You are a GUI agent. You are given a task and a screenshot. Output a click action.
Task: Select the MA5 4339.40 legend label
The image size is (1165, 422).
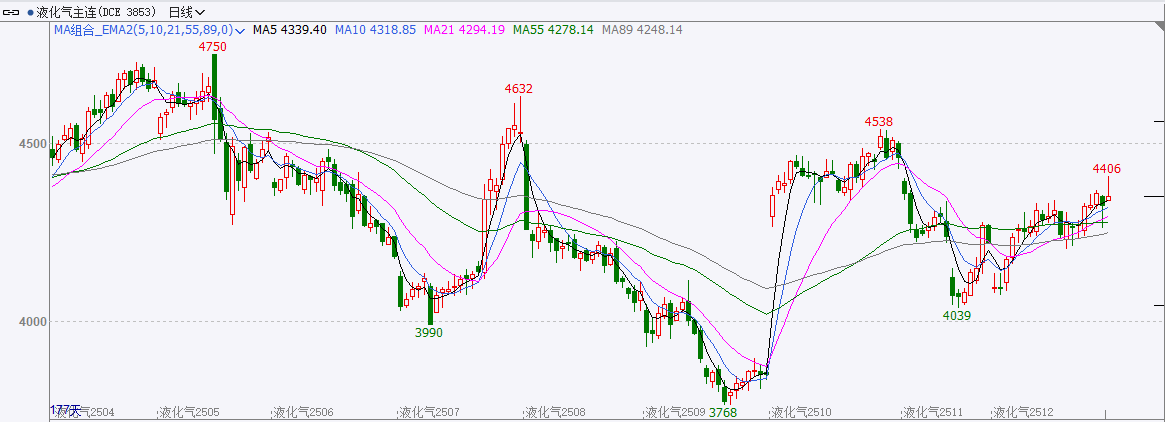289,31
